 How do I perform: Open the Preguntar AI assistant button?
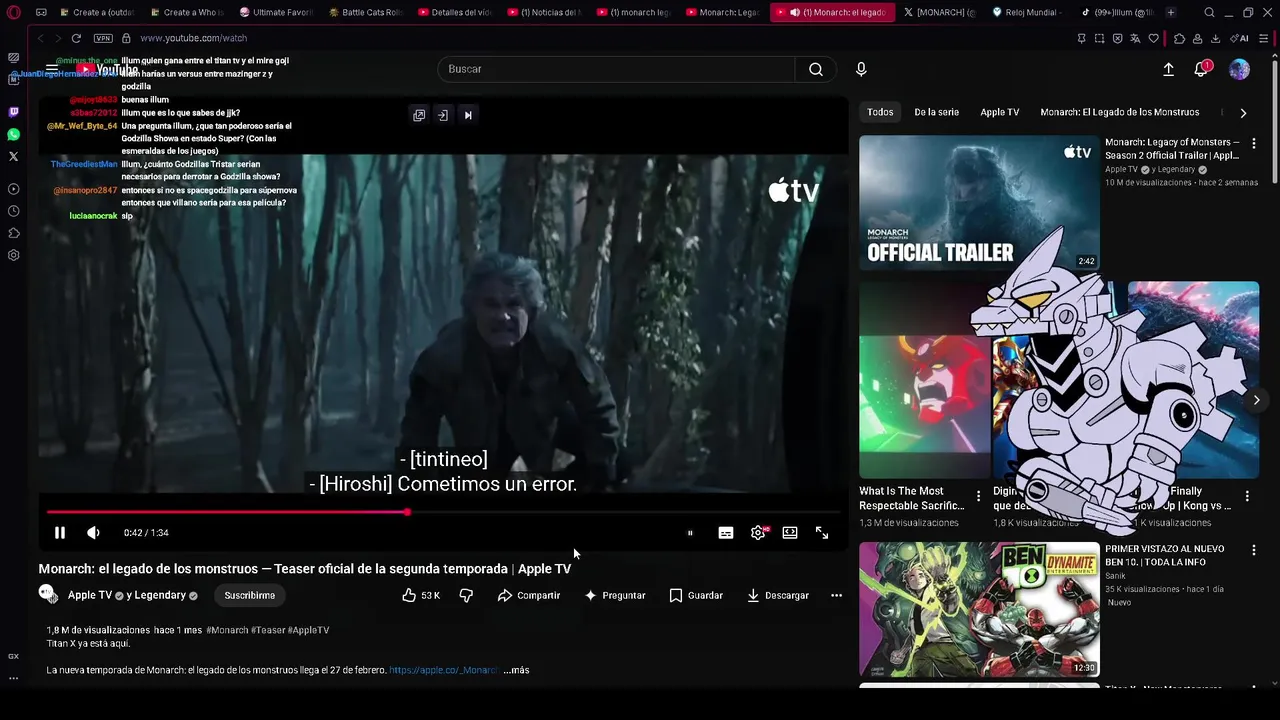pos(615,595)
